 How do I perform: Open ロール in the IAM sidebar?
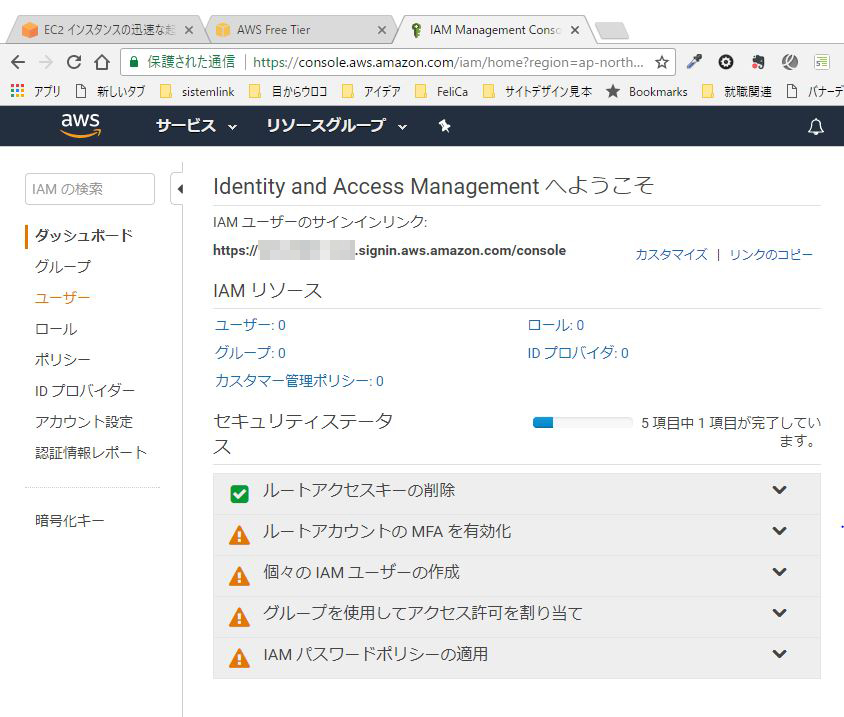56,328
